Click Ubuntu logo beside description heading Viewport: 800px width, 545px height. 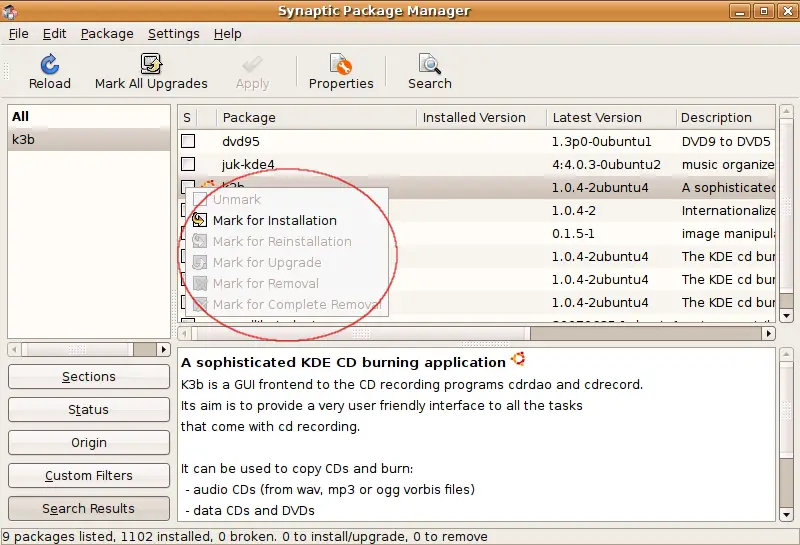coord(518,359)
